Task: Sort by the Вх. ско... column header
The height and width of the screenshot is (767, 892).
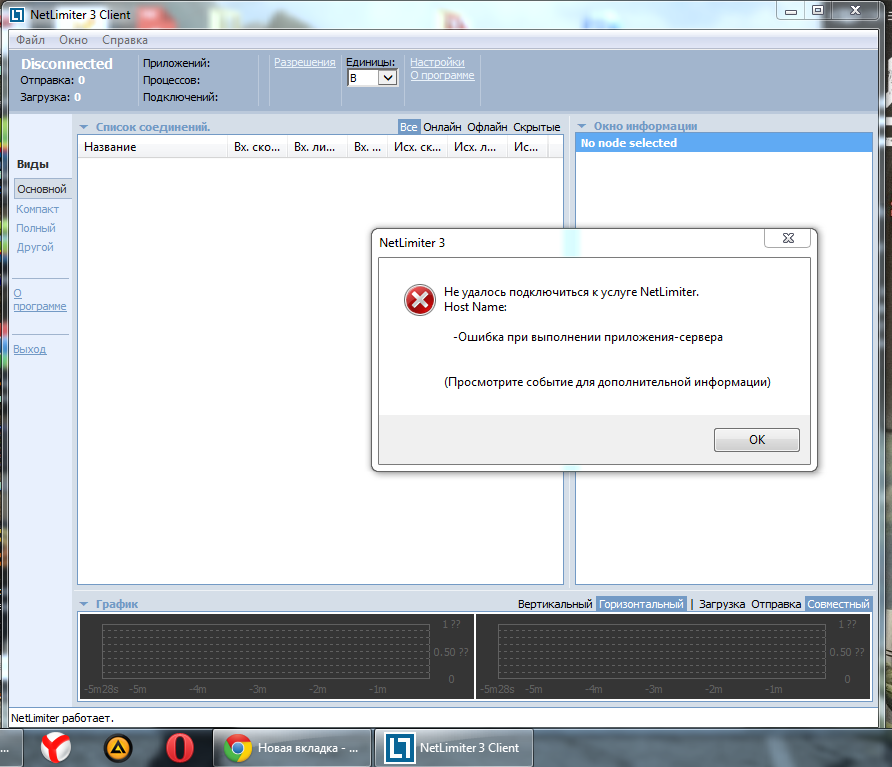Action: pyautogui.click(x=257, y=147)
